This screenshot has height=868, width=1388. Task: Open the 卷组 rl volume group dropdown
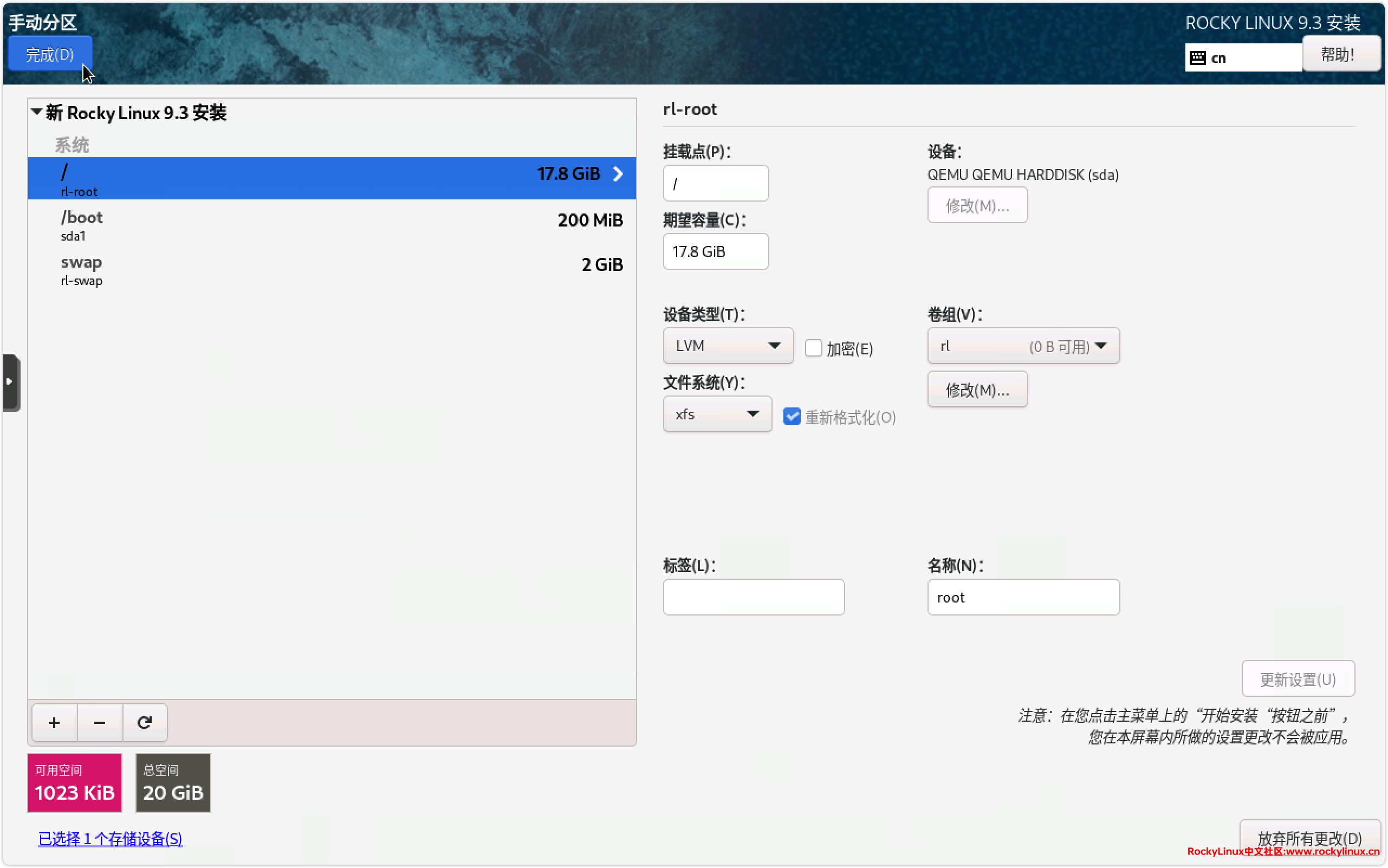pos(1022,346)
